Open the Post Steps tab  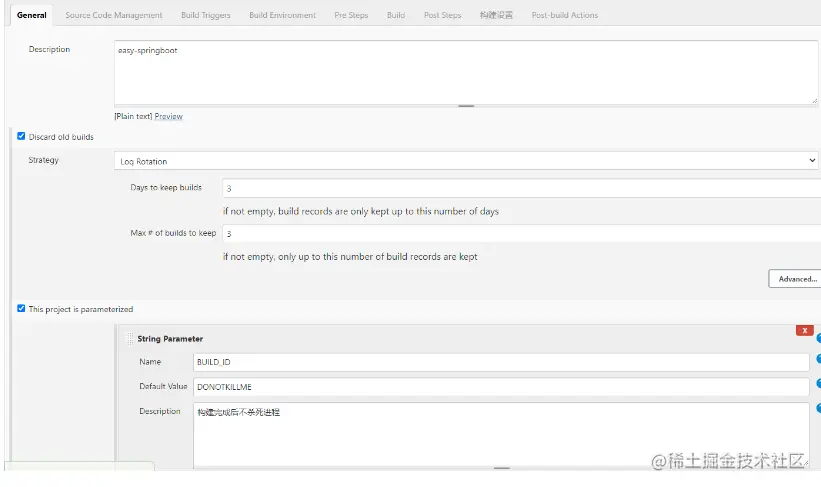[442, 15]
